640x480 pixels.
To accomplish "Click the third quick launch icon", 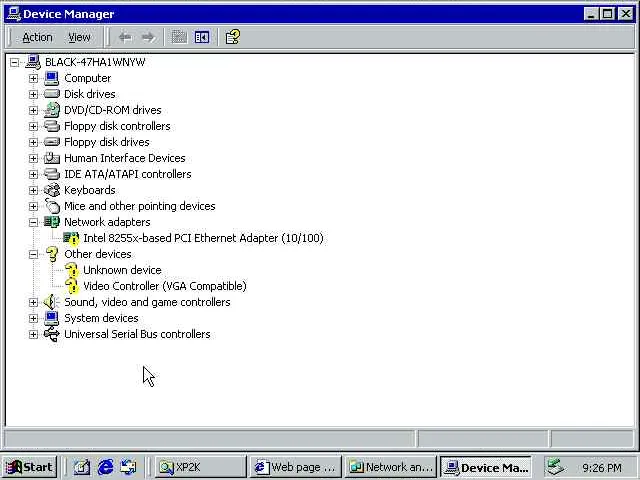I will click(128, 467).
